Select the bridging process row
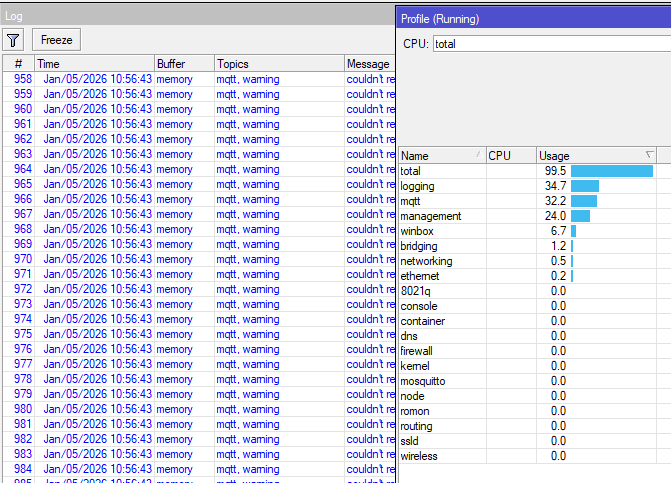This screenshot has width=671, height=483. tap(535, 246)
